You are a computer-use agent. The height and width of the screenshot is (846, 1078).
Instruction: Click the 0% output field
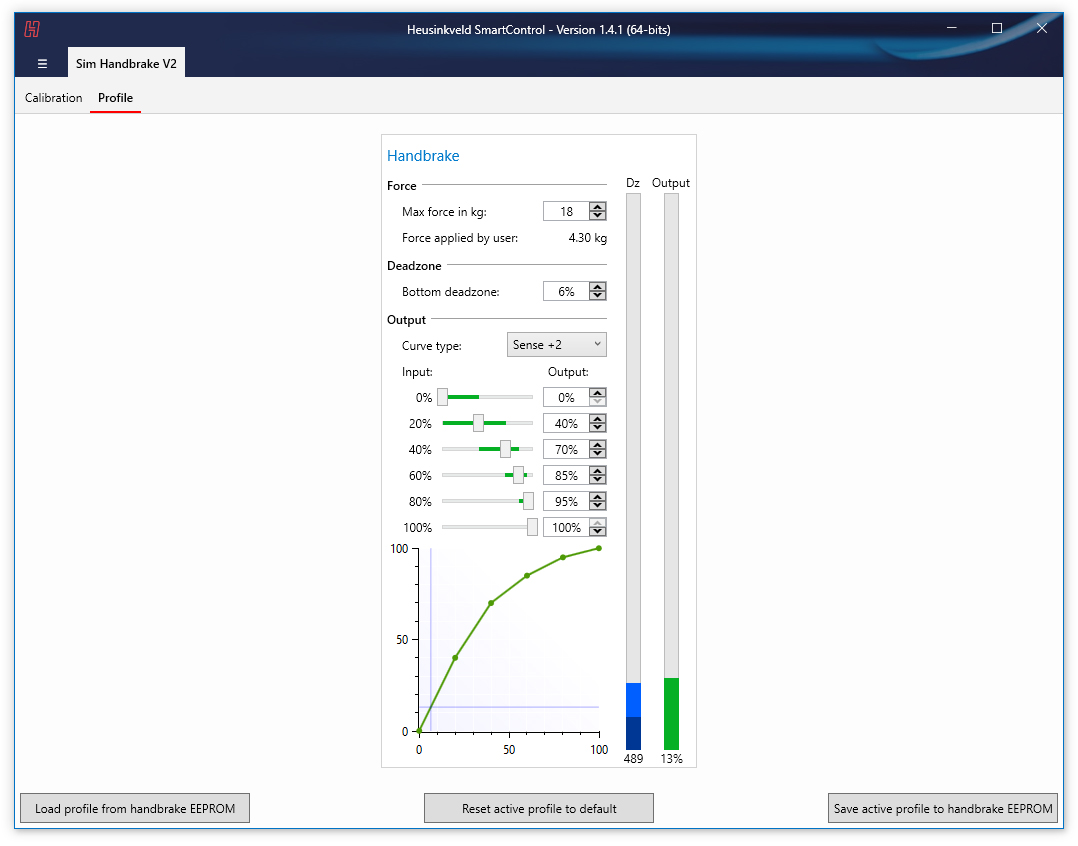pyautogui.click(x=566, y=397)
